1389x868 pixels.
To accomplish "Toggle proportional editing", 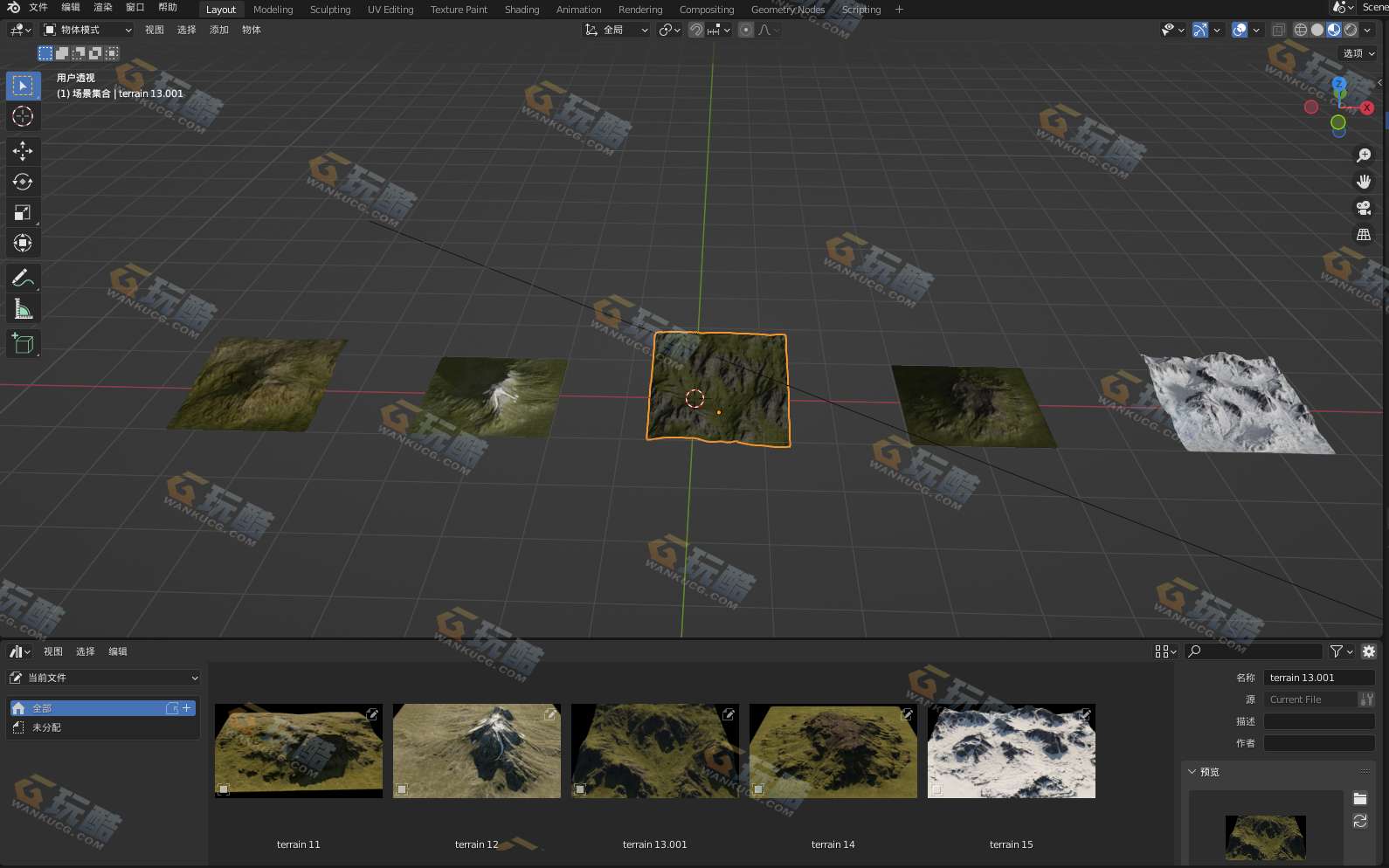I will pyautogui.click(x=746, y=30).
